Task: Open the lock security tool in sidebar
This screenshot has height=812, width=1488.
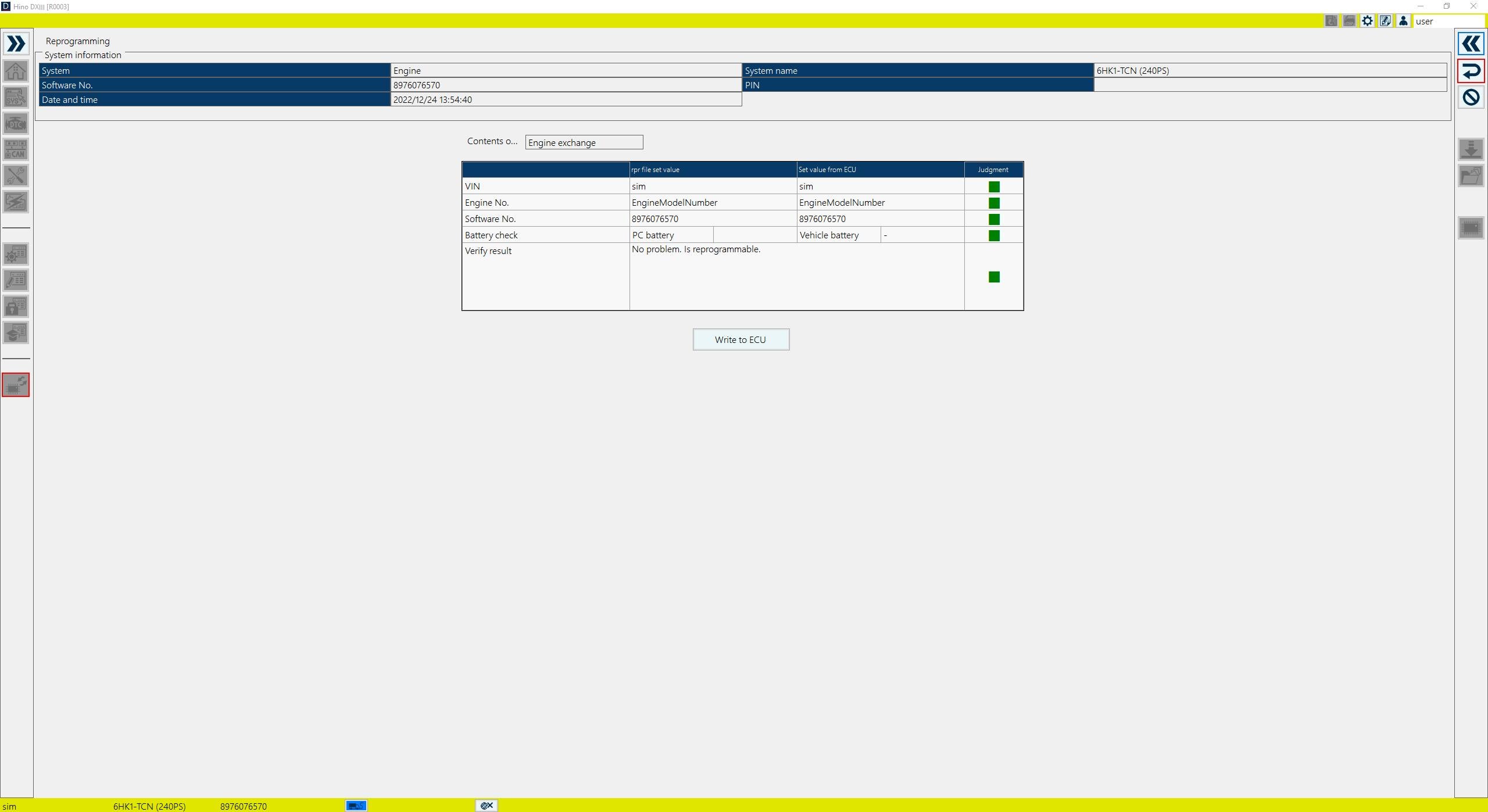Action: [16, 307]
